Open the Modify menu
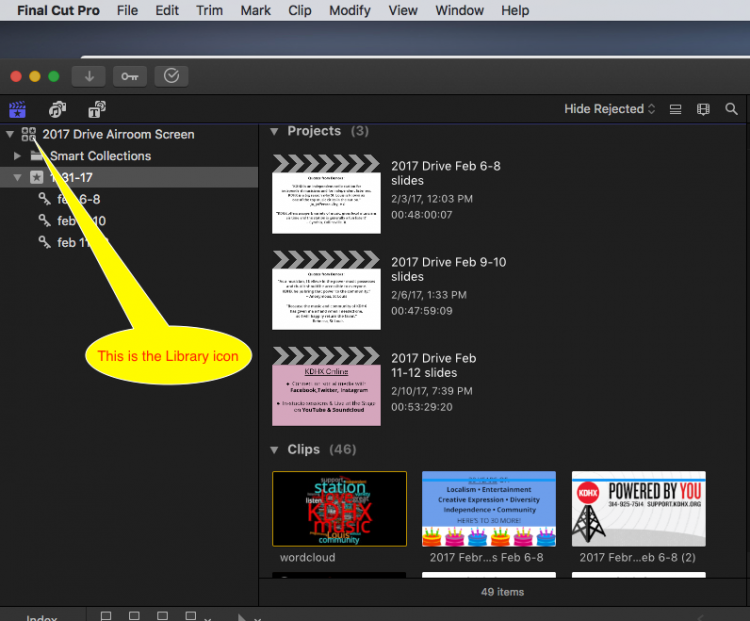The image size is (750, 621). pos(349,11)
